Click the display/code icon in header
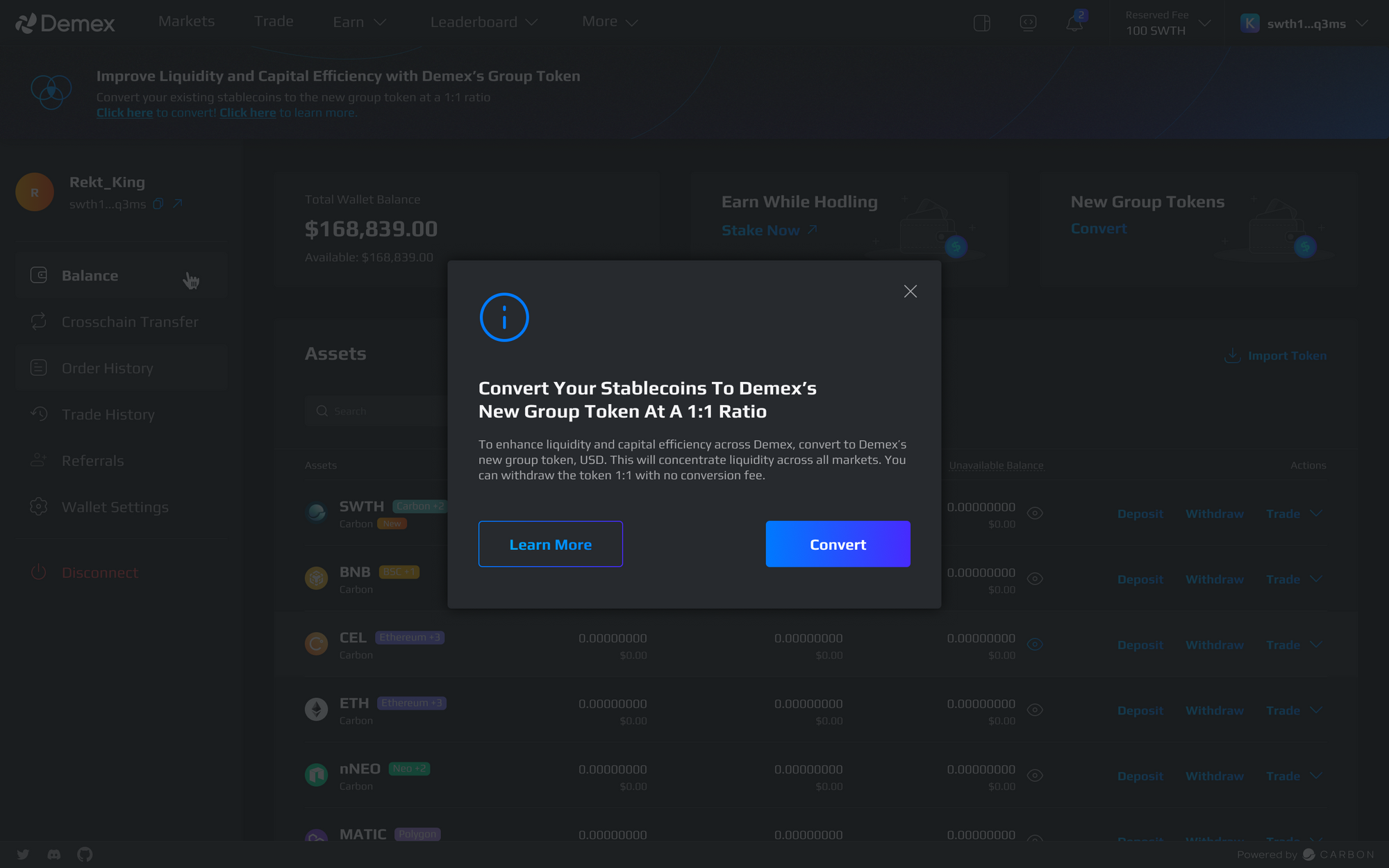Screen dimensions: 1389x868 pos(1028,23)
